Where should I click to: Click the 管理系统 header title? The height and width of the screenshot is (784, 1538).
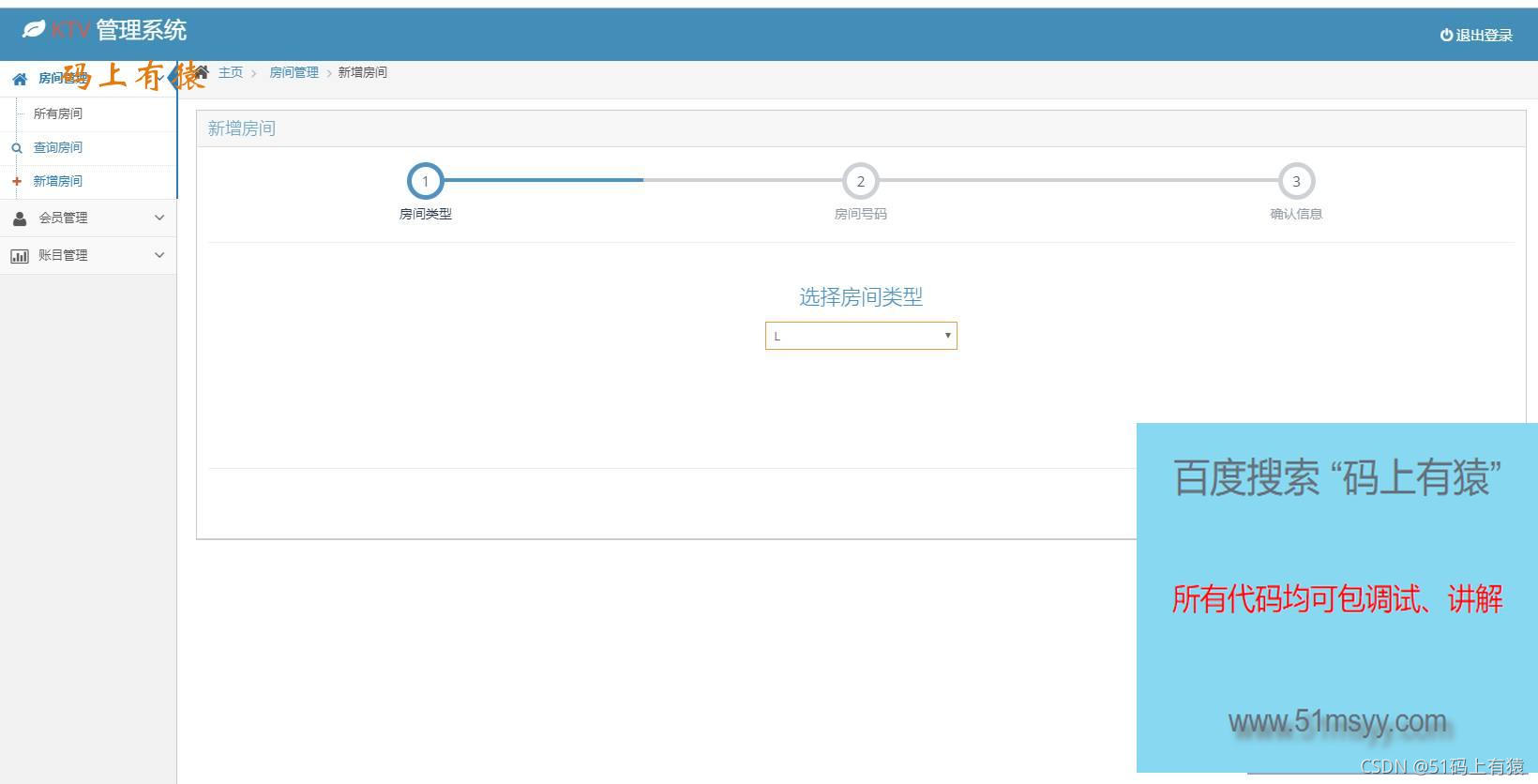pos(142,30)
